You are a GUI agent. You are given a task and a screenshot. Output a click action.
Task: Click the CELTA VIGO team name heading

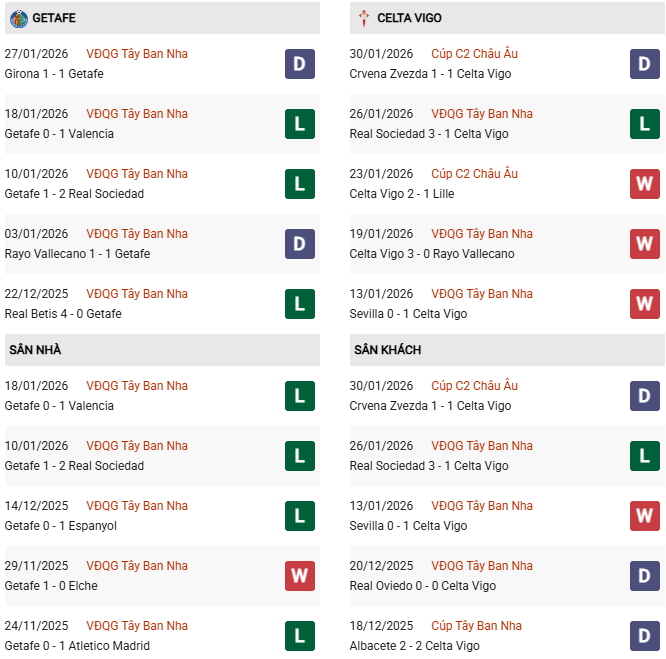point(409,18)
